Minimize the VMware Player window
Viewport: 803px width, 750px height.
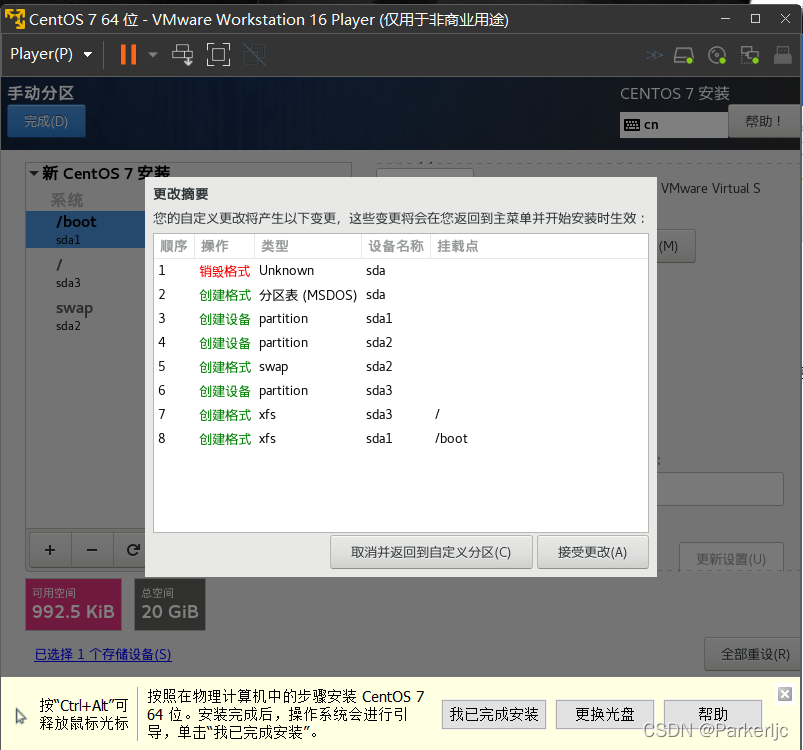725,19
